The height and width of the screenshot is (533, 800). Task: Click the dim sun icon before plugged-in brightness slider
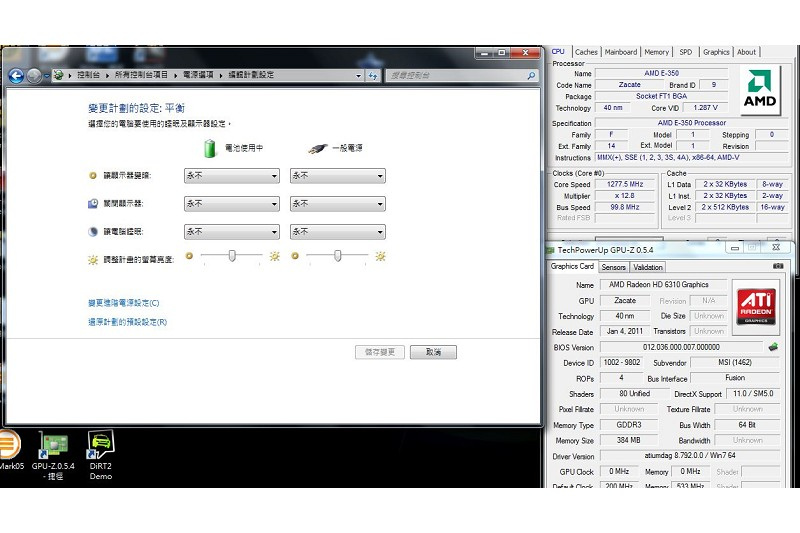295,256
